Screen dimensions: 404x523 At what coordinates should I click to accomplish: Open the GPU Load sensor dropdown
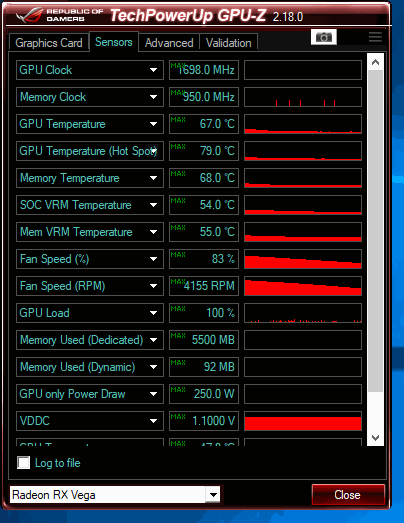[x=153, y=313]
